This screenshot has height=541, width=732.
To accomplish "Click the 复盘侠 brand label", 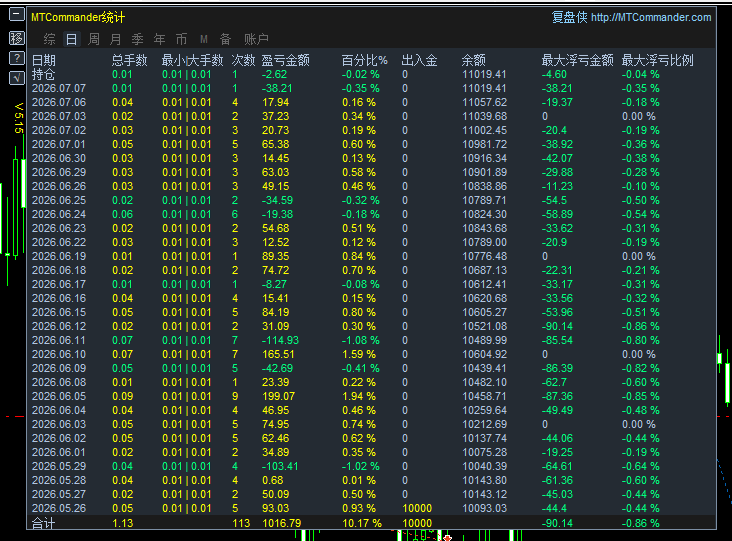I will pos(569,18).
